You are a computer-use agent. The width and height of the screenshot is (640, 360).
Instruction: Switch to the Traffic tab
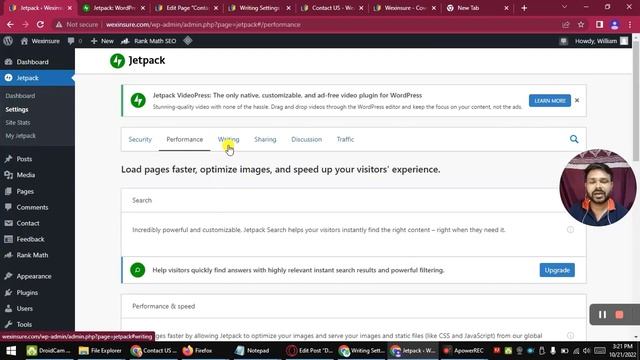345,140
